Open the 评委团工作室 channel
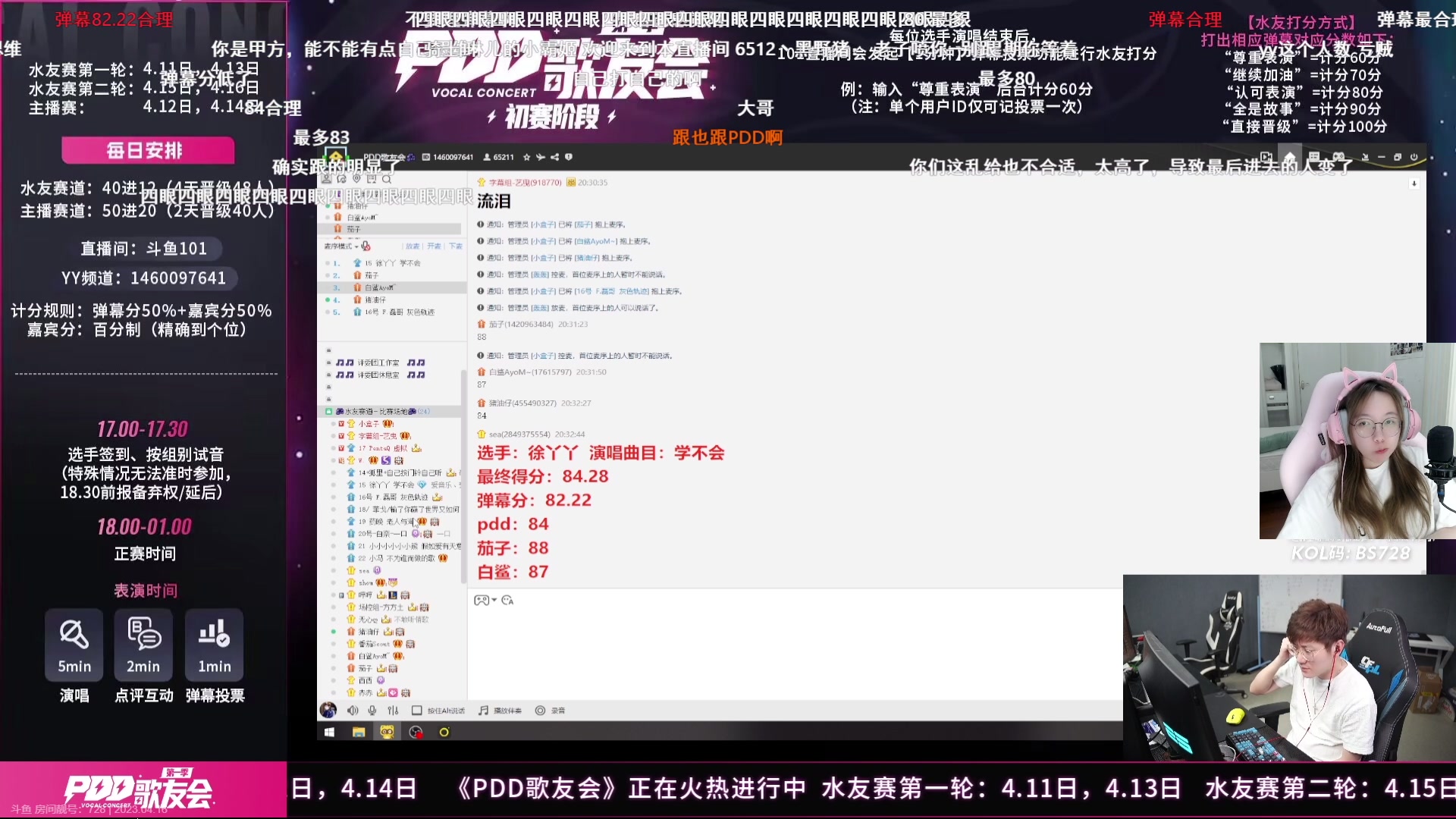 pyautogui.click(x=379, y=362)
